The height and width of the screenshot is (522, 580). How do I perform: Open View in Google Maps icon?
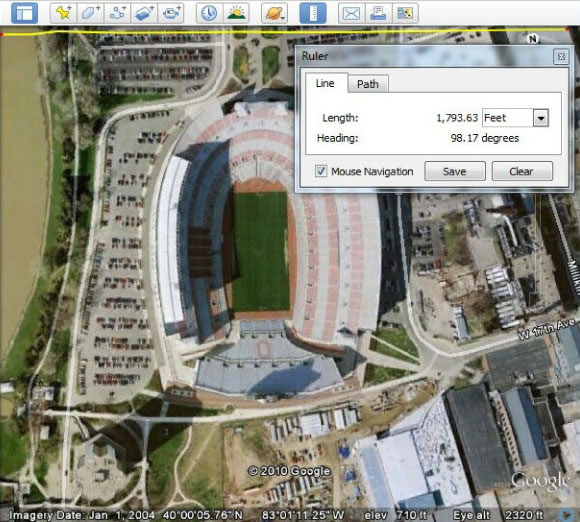pos(405,13)
